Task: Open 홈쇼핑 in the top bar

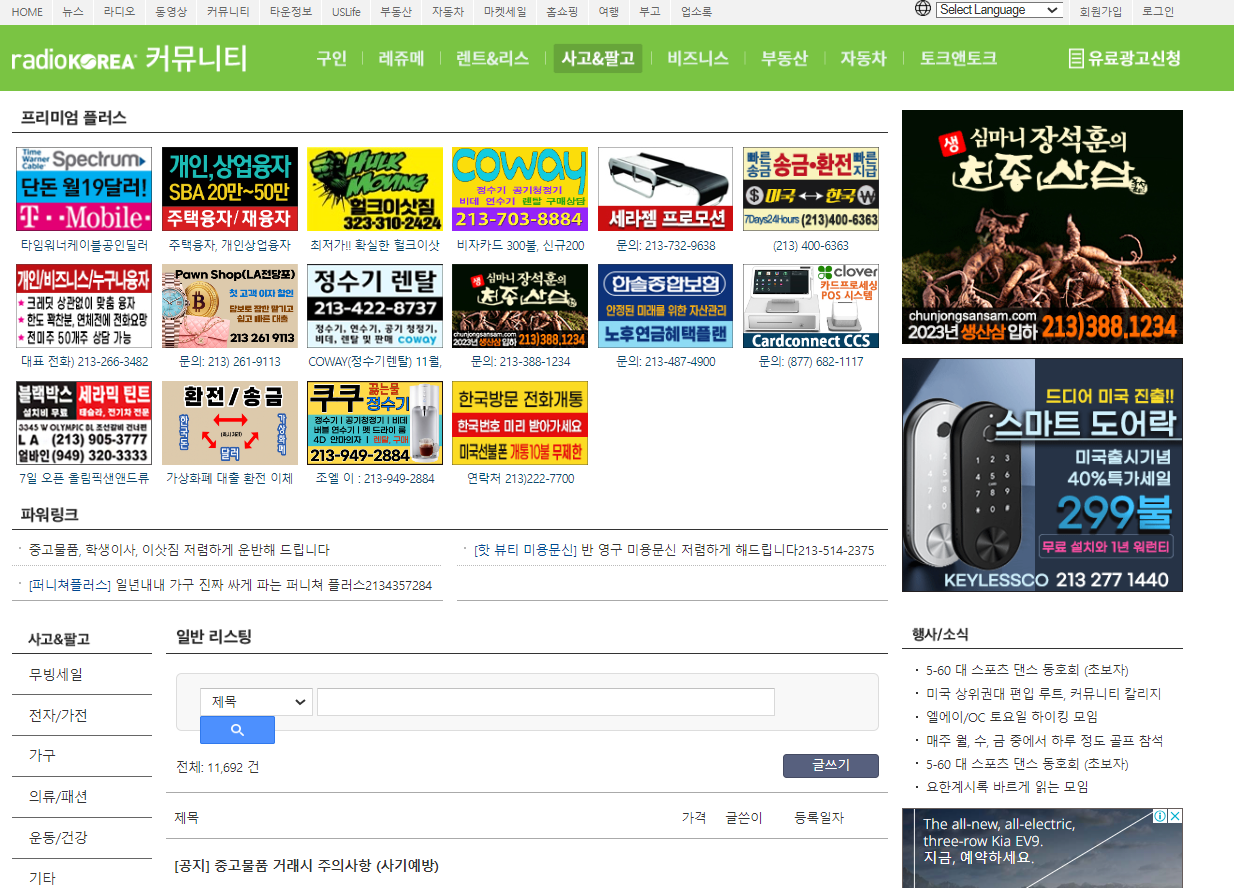Action: [x=562, y=12]
